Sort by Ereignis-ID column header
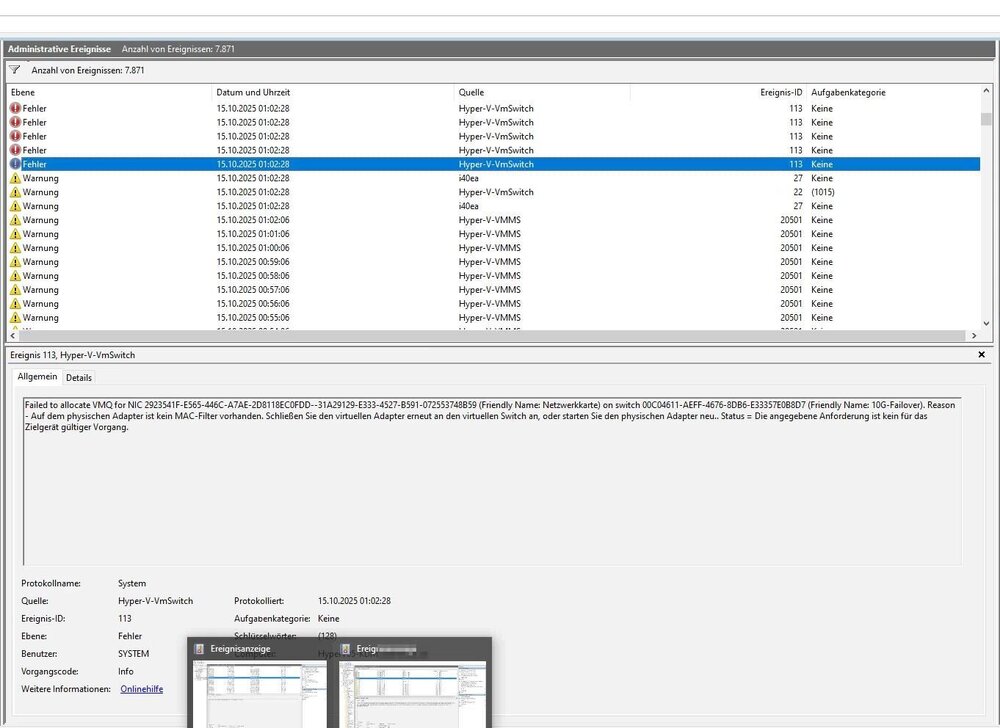 [x=781, y=93]
